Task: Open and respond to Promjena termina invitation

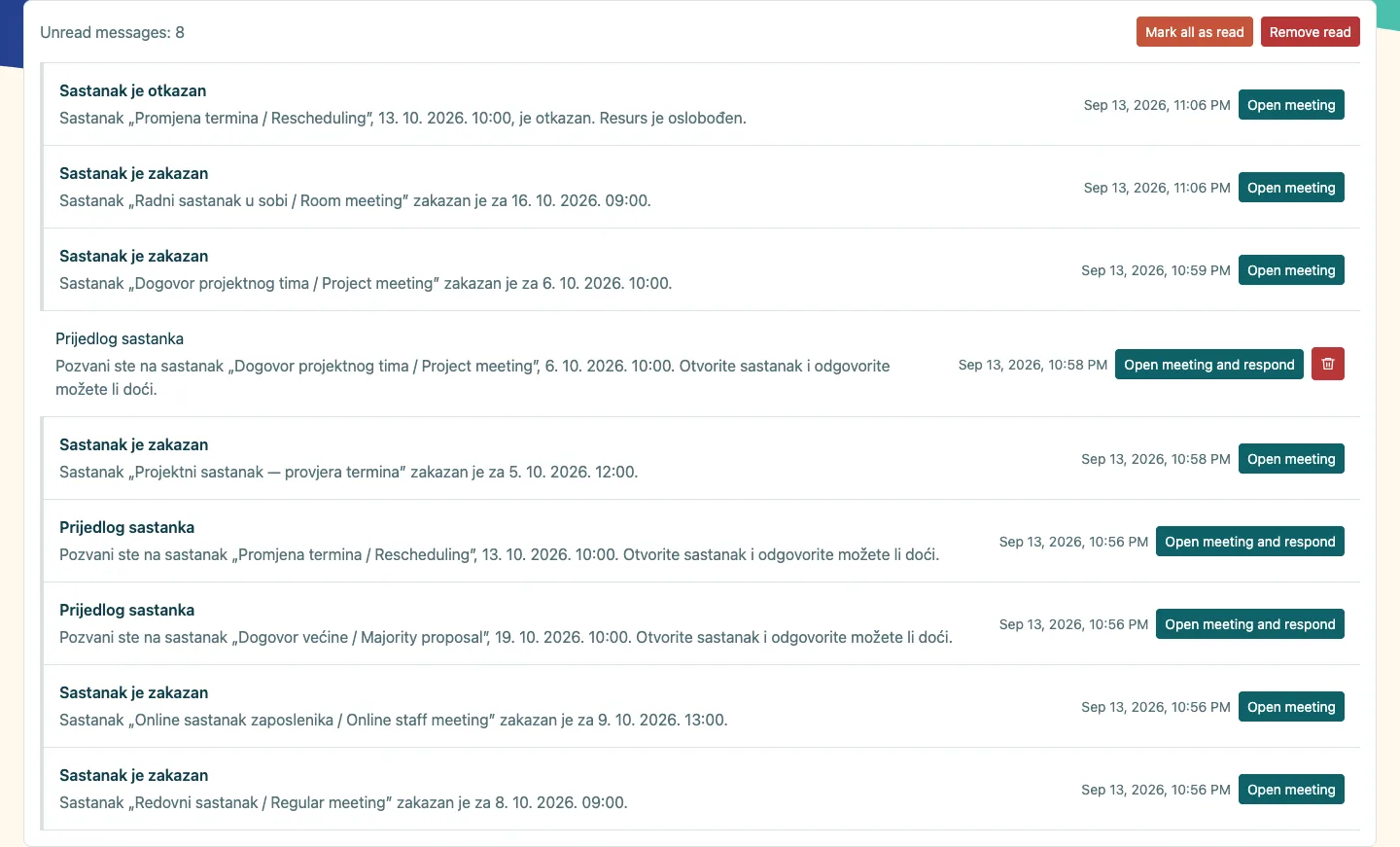Action: click(x=1249, y=542)
